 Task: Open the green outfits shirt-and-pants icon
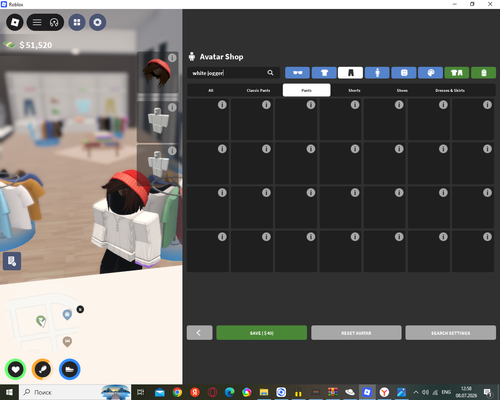[457, 73]
